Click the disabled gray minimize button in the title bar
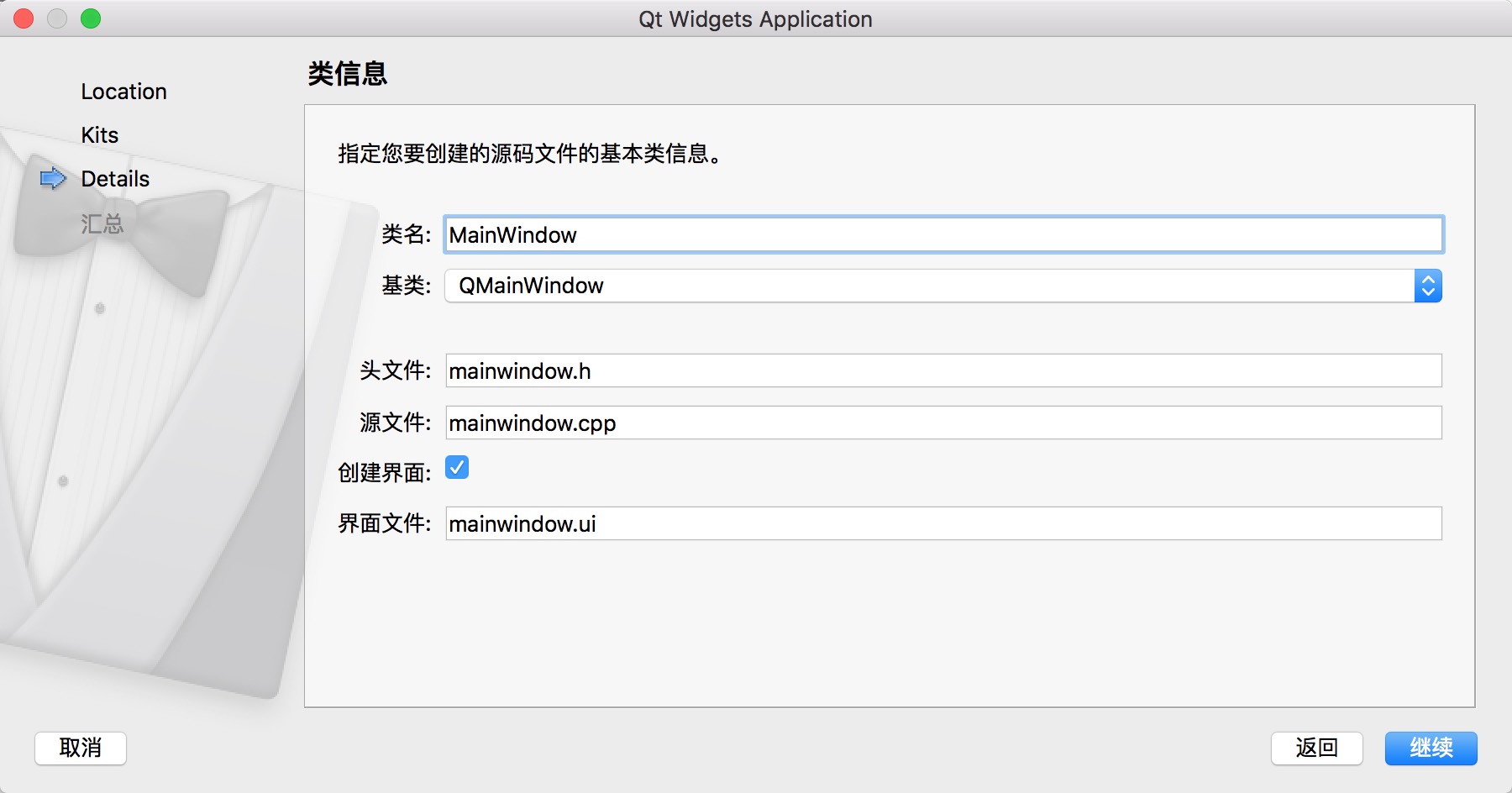This screenshot has width=1512, height=793. (x=57, y=18)
